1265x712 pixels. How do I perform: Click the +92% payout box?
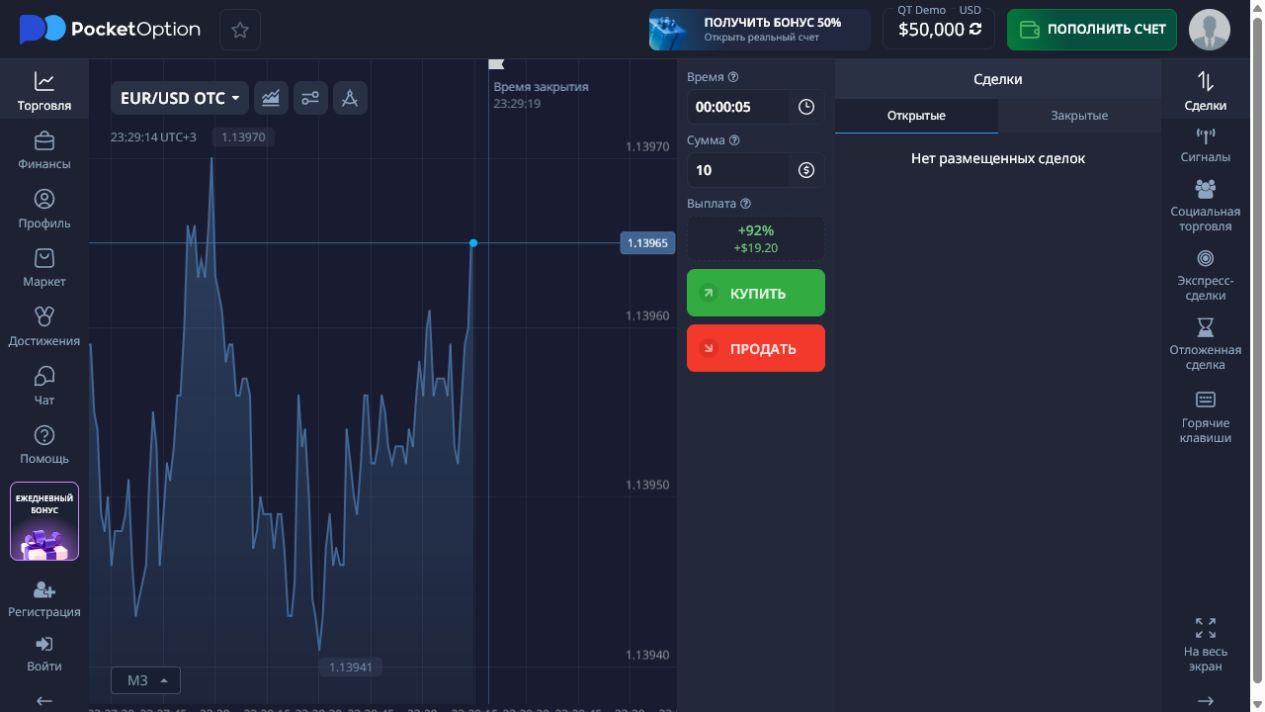756,239
